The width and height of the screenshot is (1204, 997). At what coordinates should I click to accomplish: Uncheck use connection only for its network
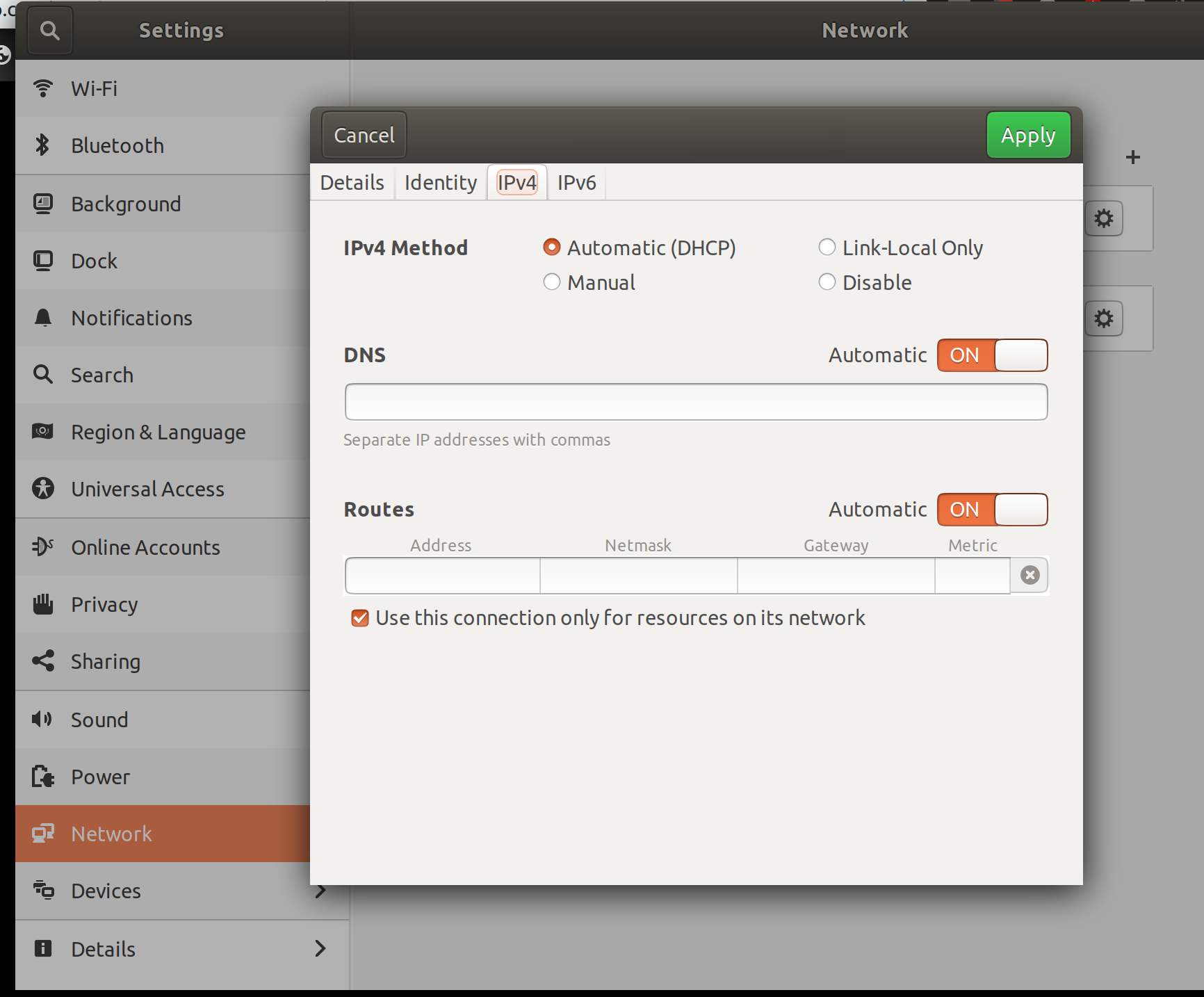[x=360, y=618]
